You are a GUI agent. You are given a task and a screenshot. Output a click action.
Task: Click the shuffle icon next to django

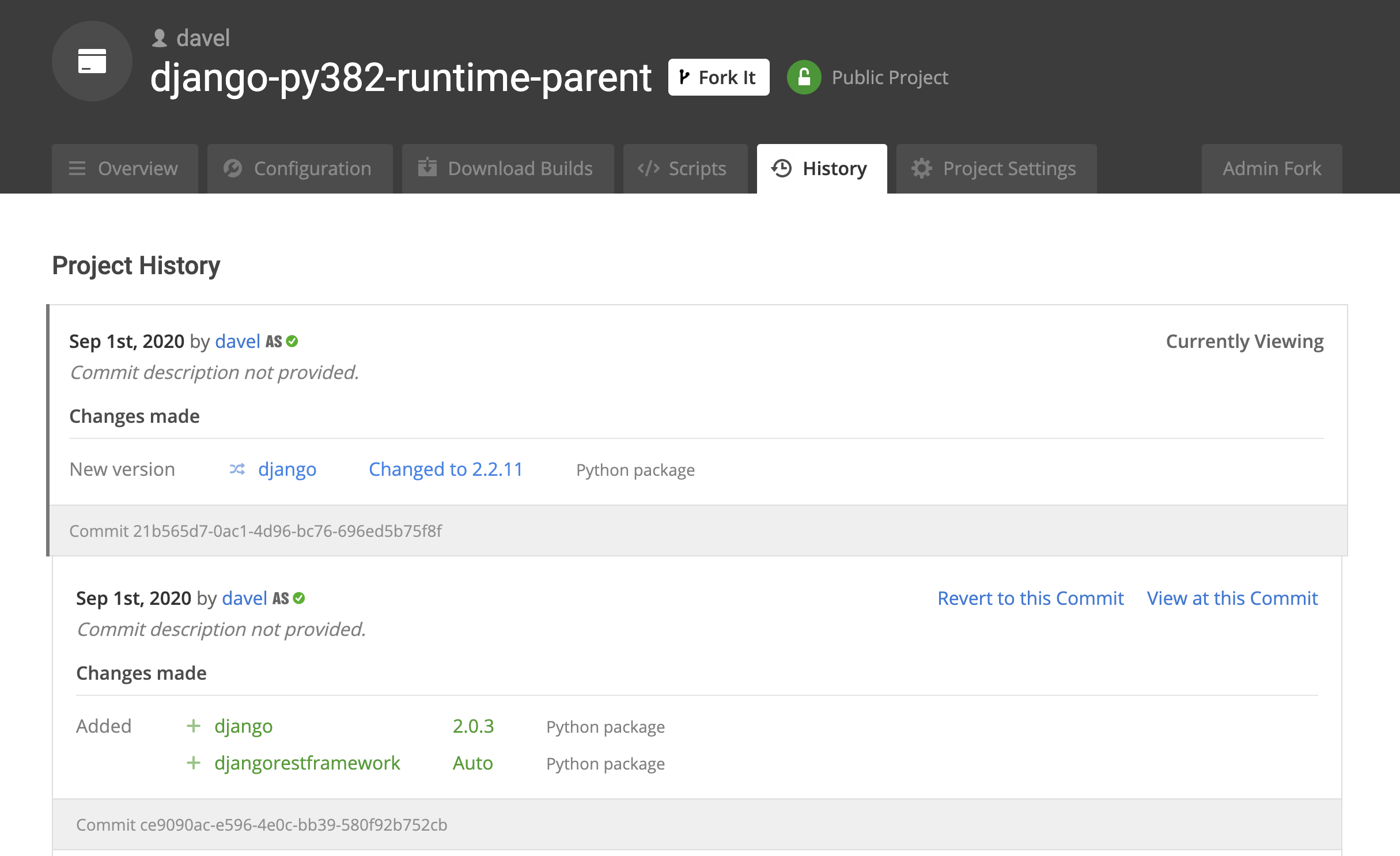tap(237, 469)
